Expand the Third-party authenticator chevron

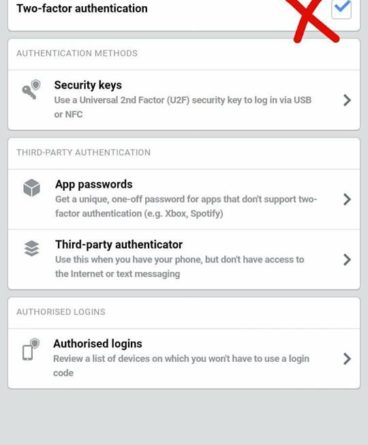coord(347,260)
